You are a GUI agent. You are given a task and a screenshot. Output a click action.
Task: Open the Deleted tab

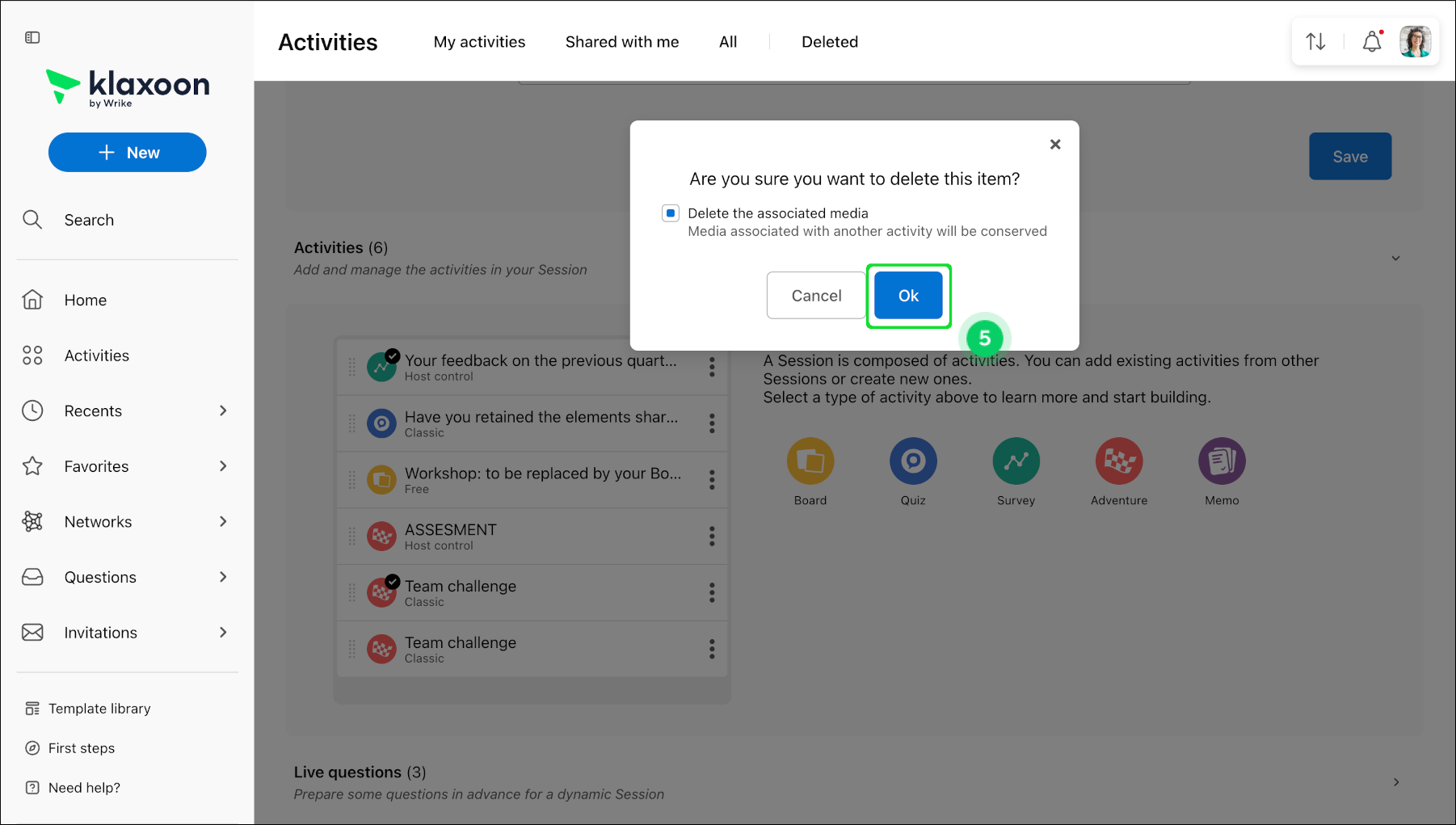(x=830, y=42)
